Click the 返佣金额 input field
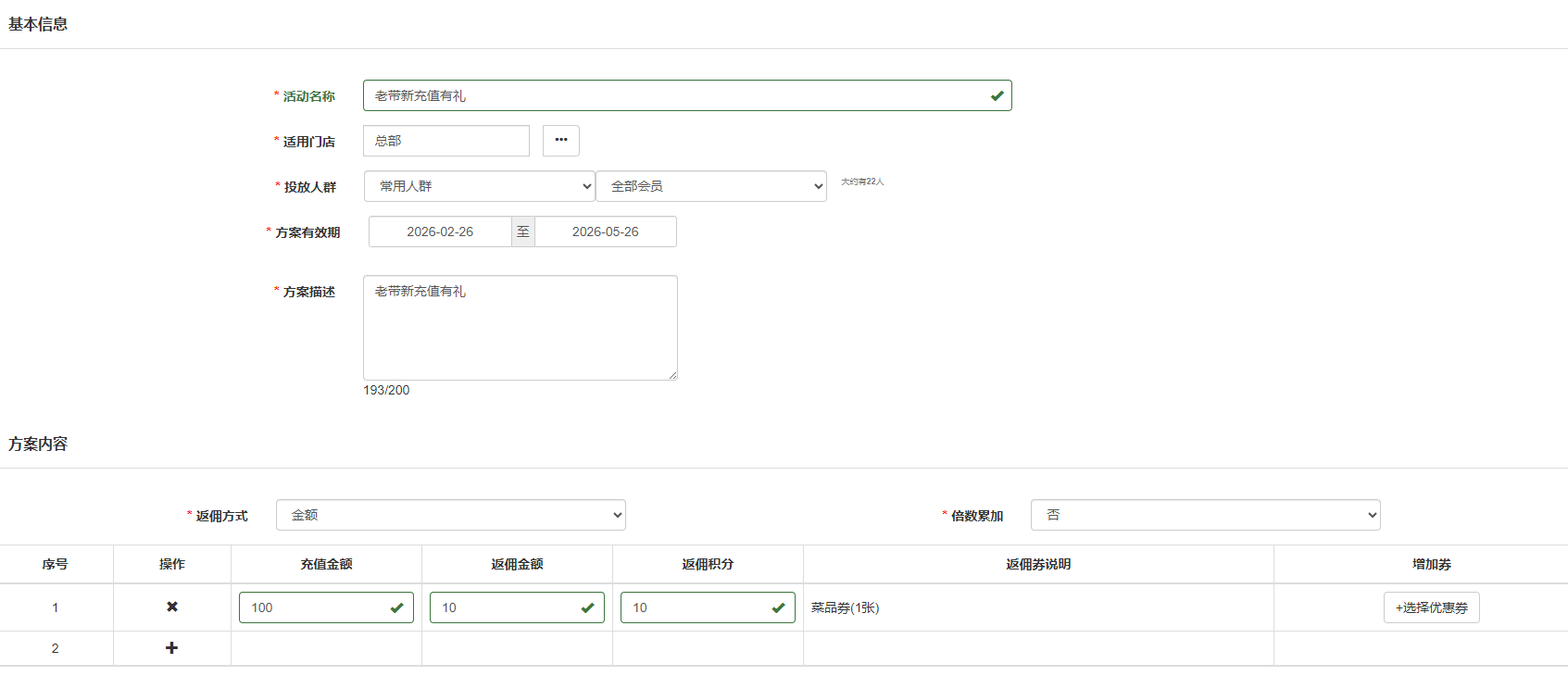 [x=506, y=607]
